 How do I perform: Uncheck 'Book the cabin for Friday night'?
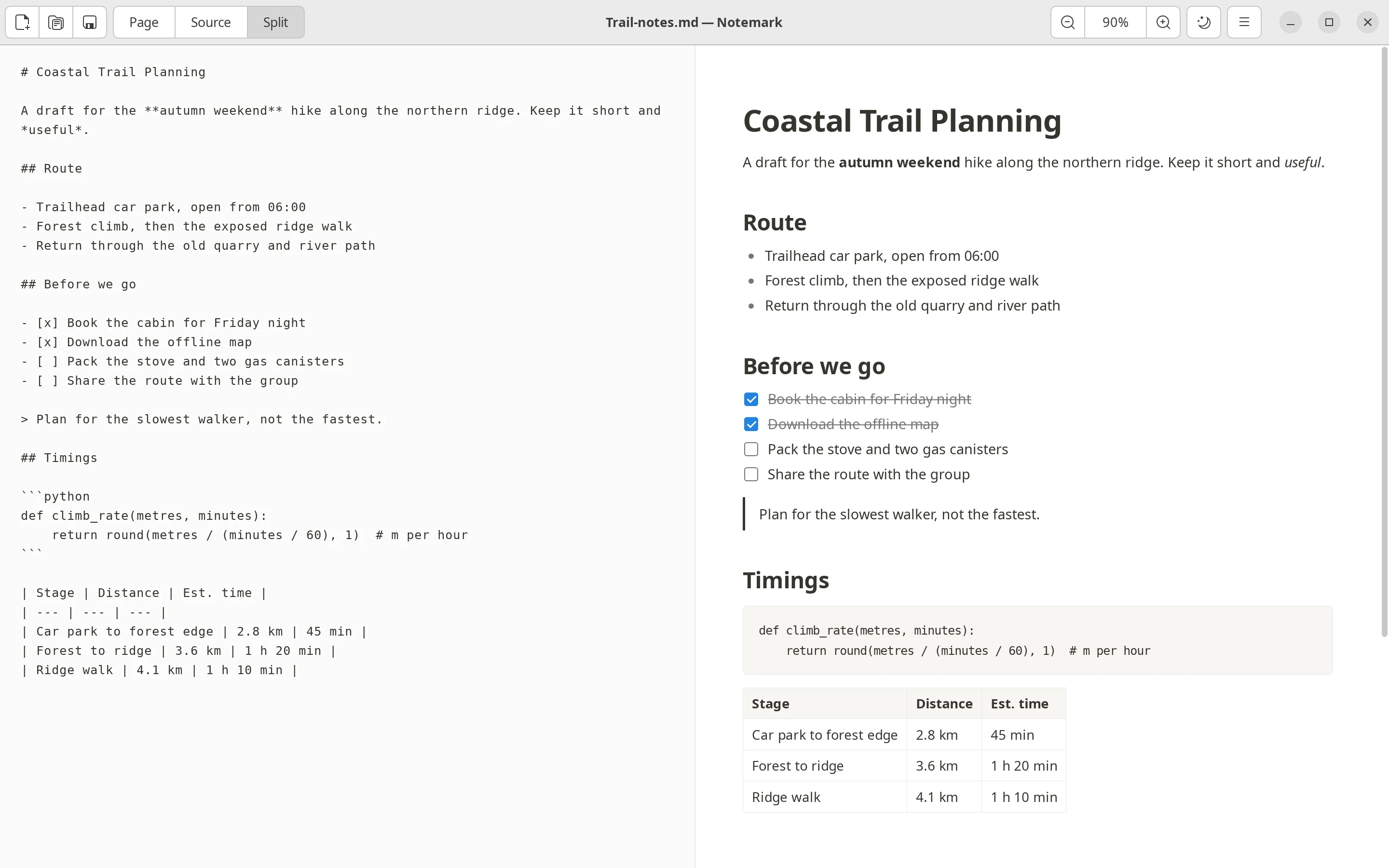[751, 400]
